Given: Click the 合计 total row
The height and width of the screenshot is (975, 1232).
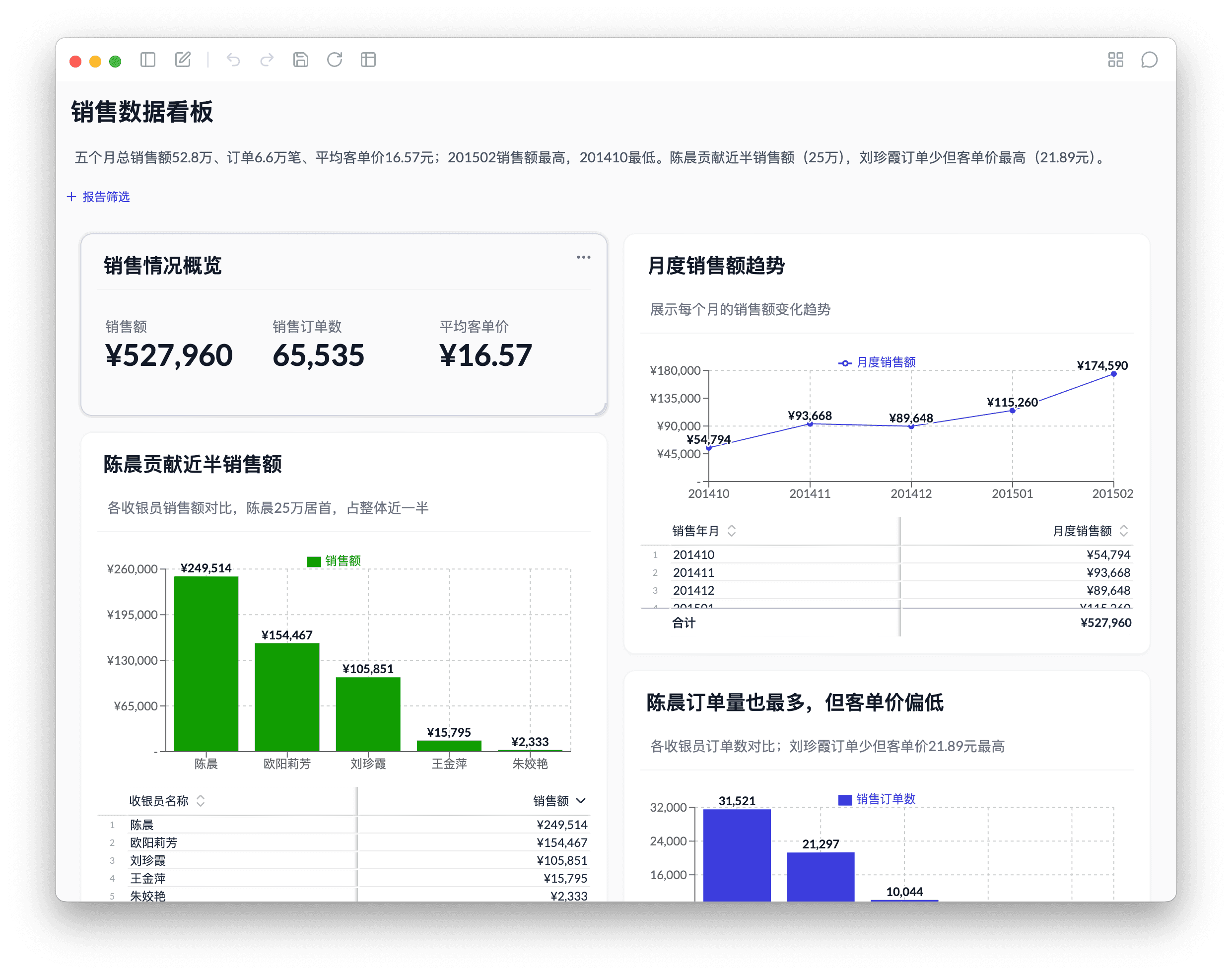Looking at the screenshot, I should tap(887, 623).
